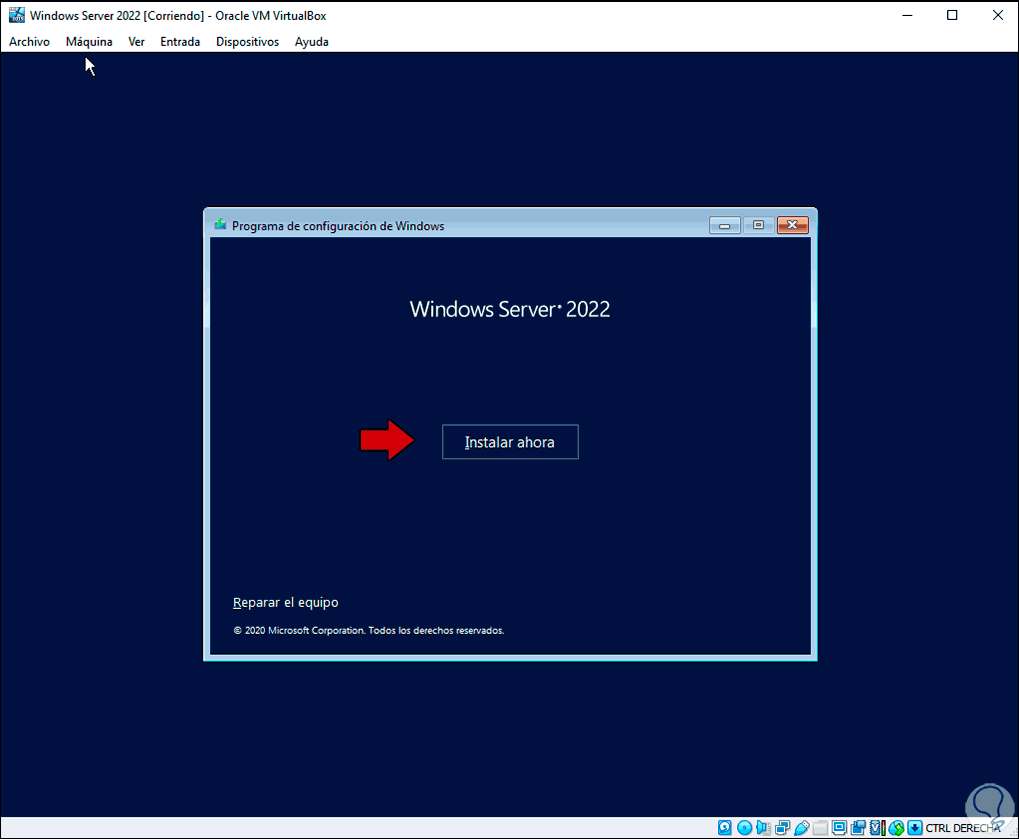Open the Dispositivos menu
1019x839 pixels.
247,42
